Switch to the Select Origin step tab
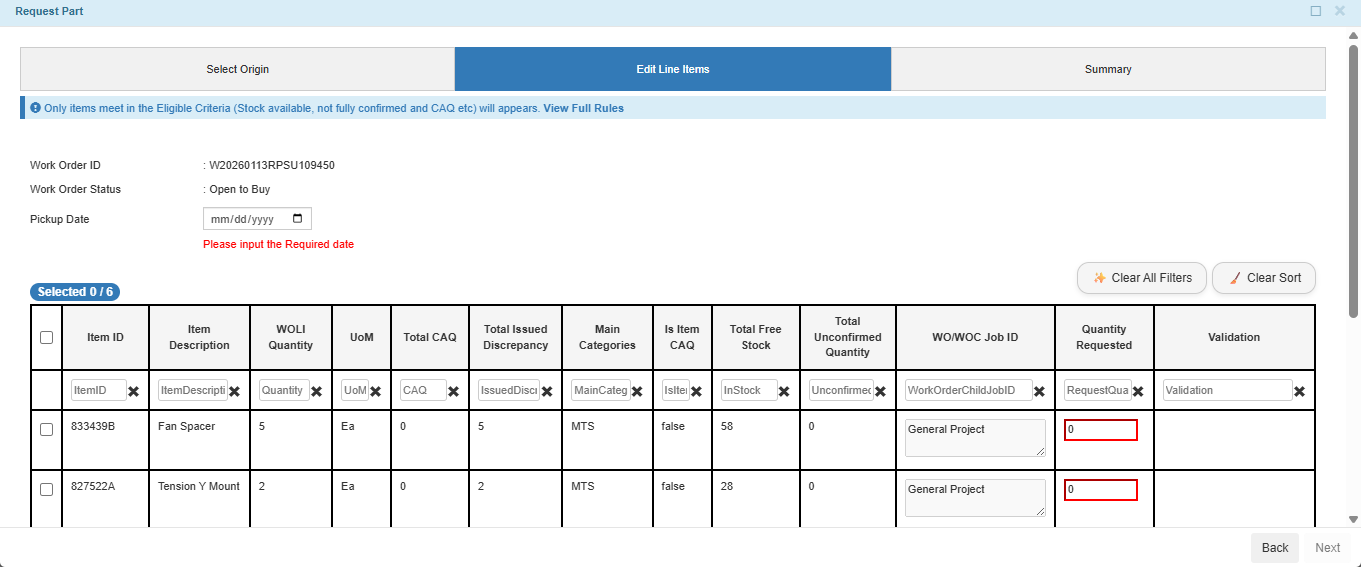 coord(237,70)
